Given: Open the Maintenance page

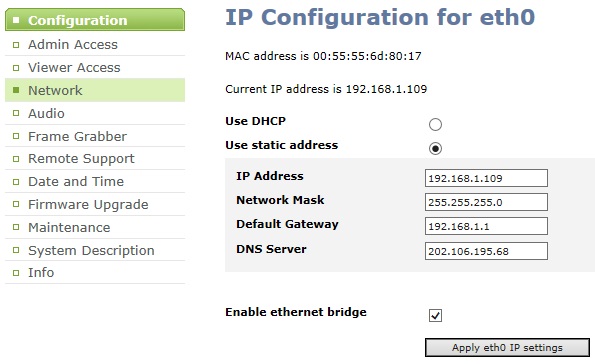Looking at the screenshot, I should (x=95, y=227).
